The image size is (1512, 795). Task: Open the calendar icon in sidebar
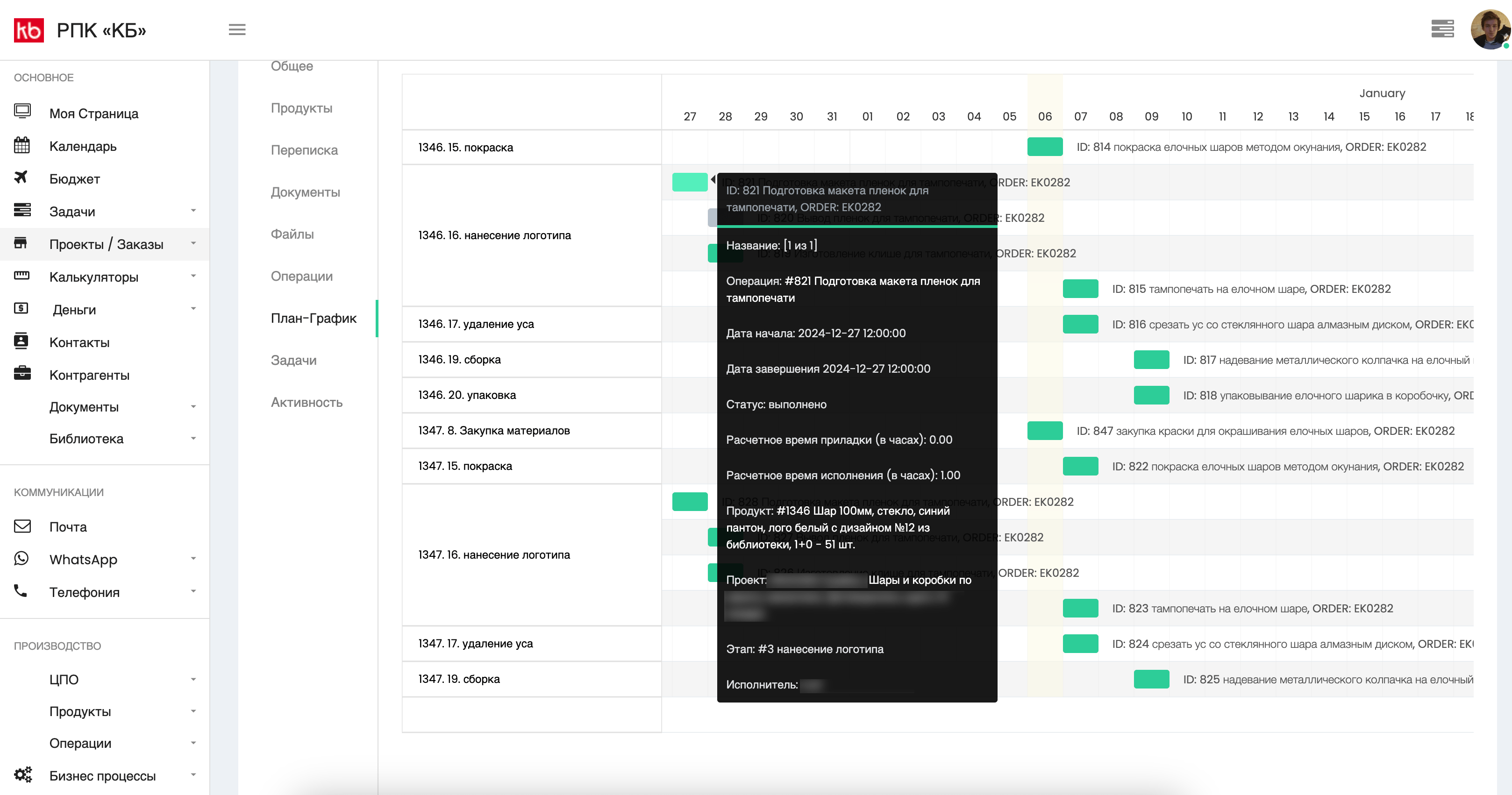(21, 146)
